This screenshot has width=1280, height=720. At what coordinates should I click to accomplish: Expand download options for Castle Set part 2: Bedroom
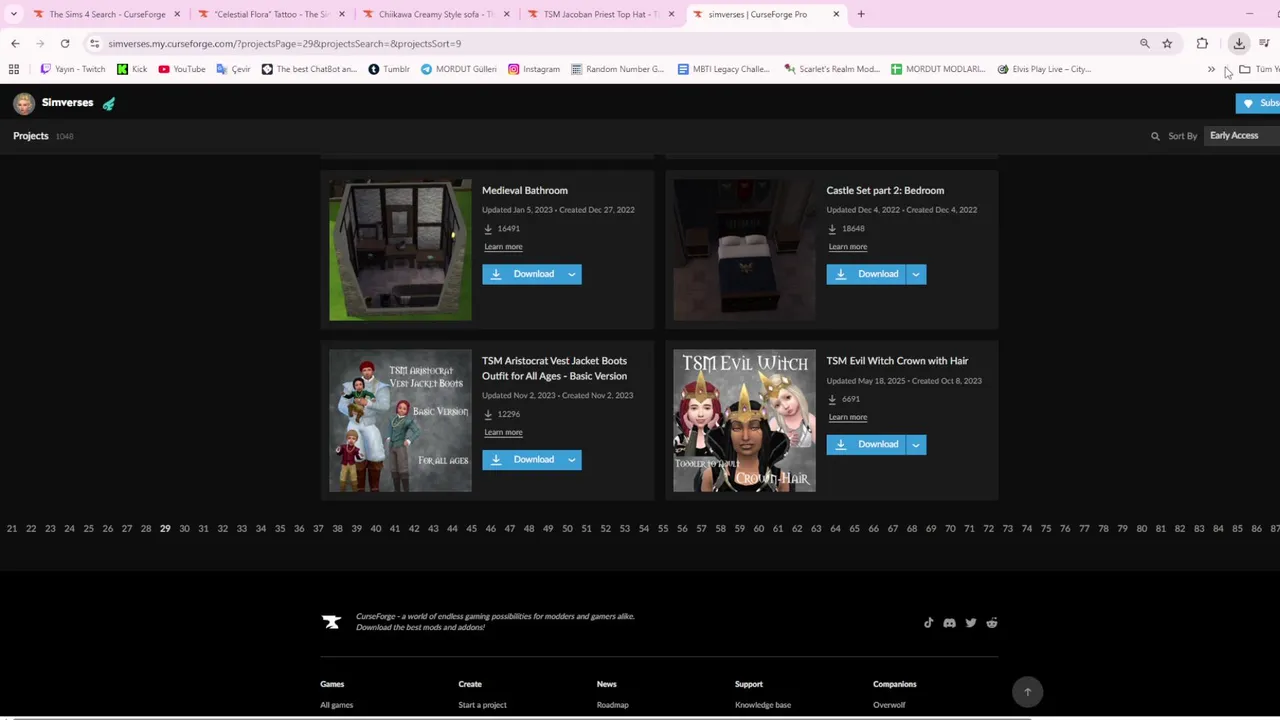tap(916, 274)
